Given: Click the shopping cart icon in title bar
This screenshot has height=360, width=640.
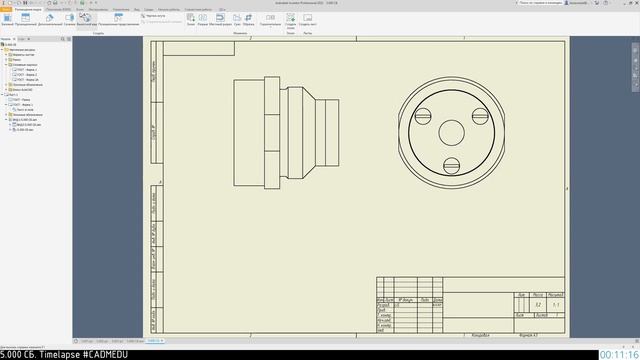Looking at the screenshot, I should pos(597,2).
